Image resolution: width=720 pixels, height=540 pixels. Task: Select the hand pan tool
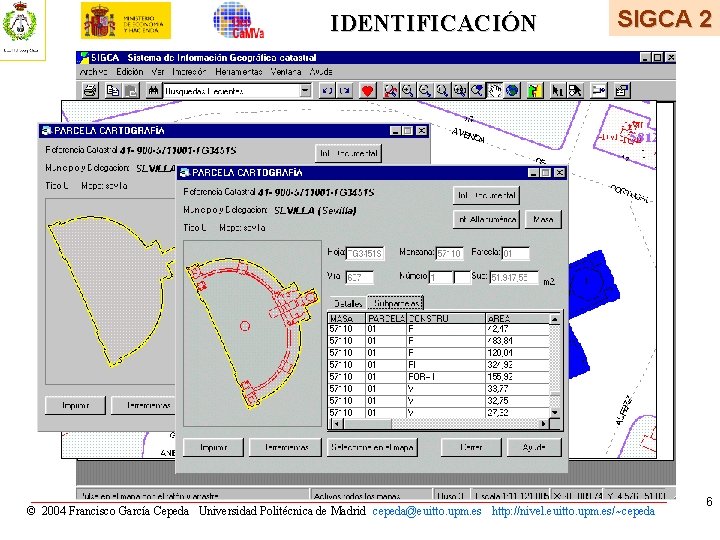(x=495, y=90)
